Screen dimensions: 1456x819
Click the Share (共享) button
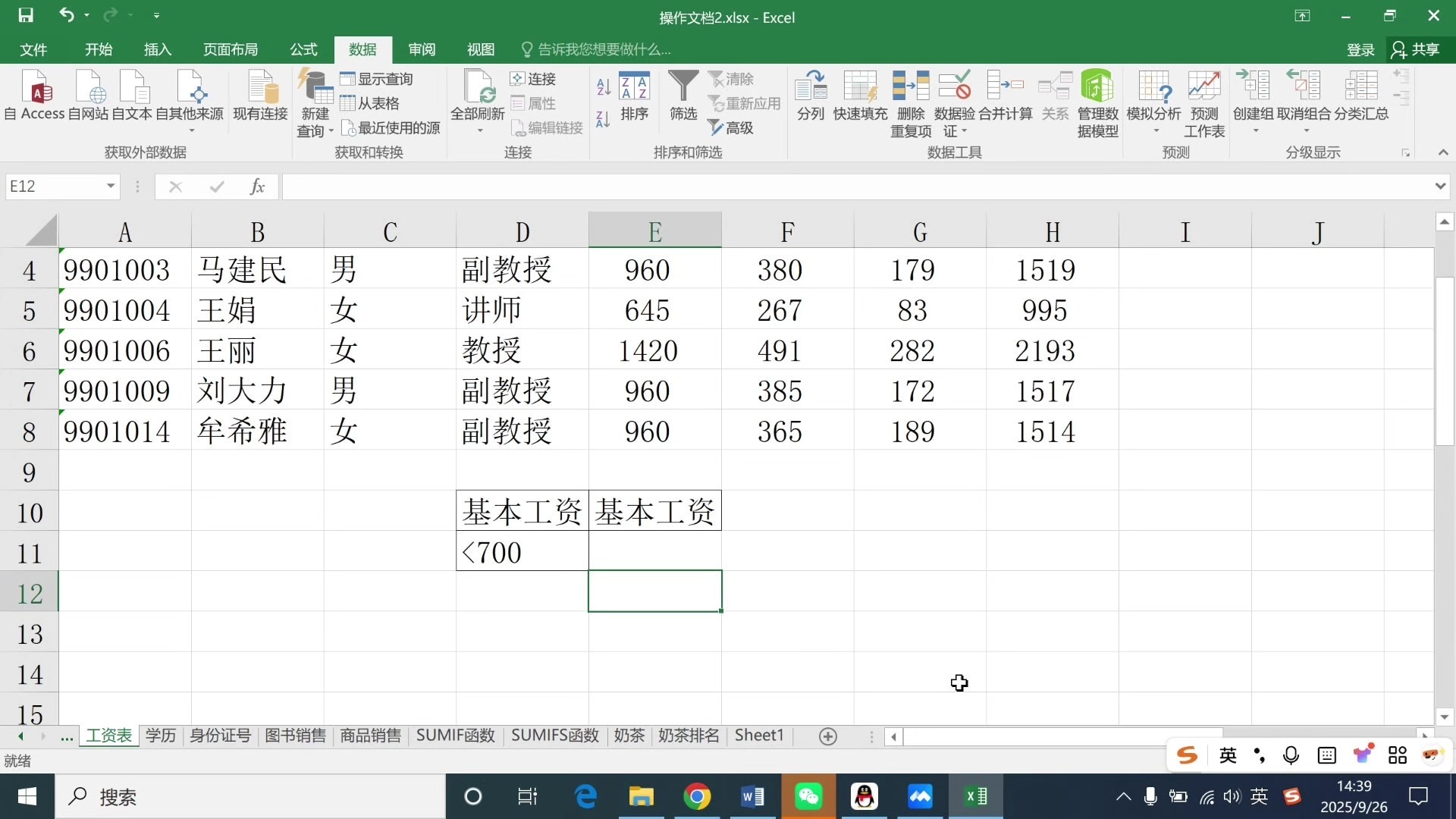pyautogui.click(x=1416, y=50)
